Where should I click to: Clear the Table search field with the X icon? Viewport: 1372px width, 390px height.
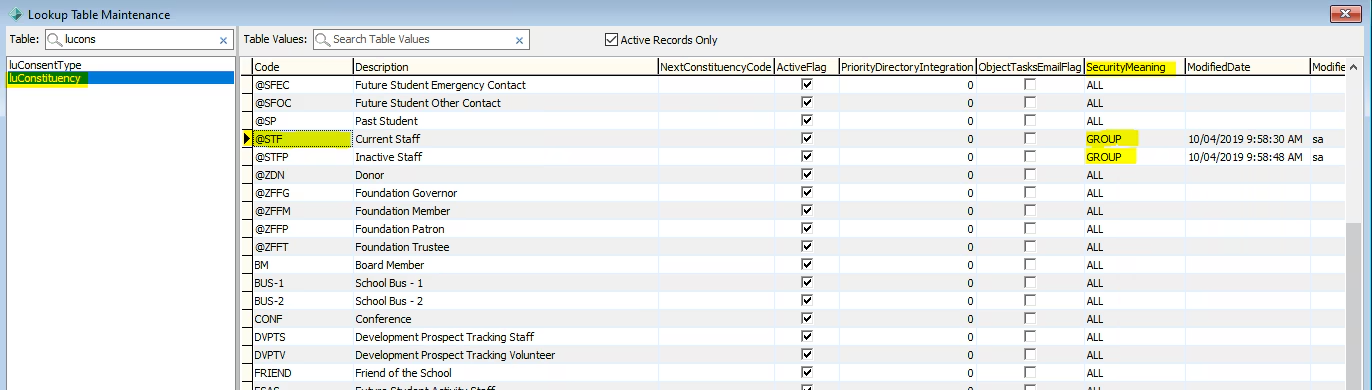coord(223,40)
